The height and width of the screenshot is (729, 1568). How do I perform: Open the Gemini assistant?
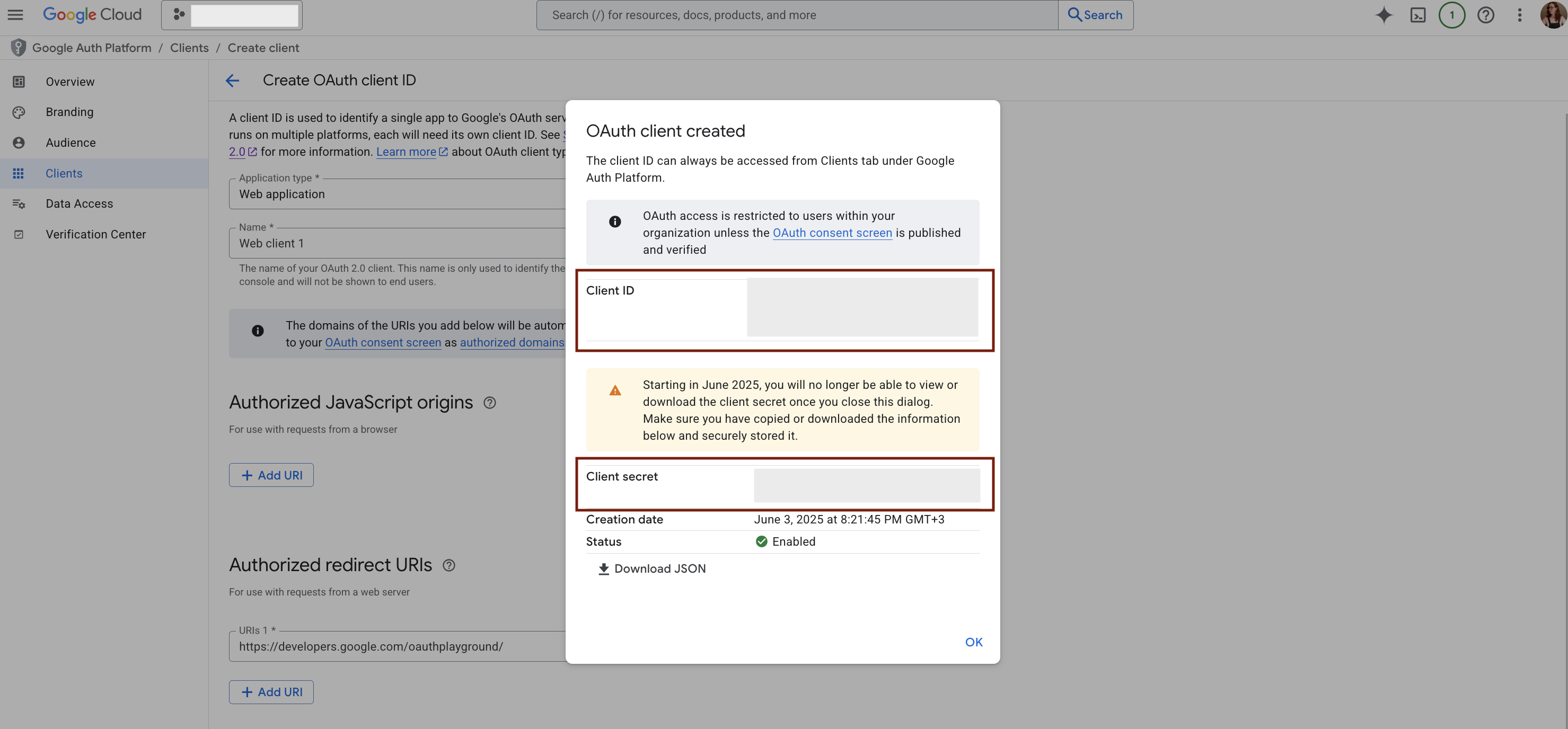1384,15
